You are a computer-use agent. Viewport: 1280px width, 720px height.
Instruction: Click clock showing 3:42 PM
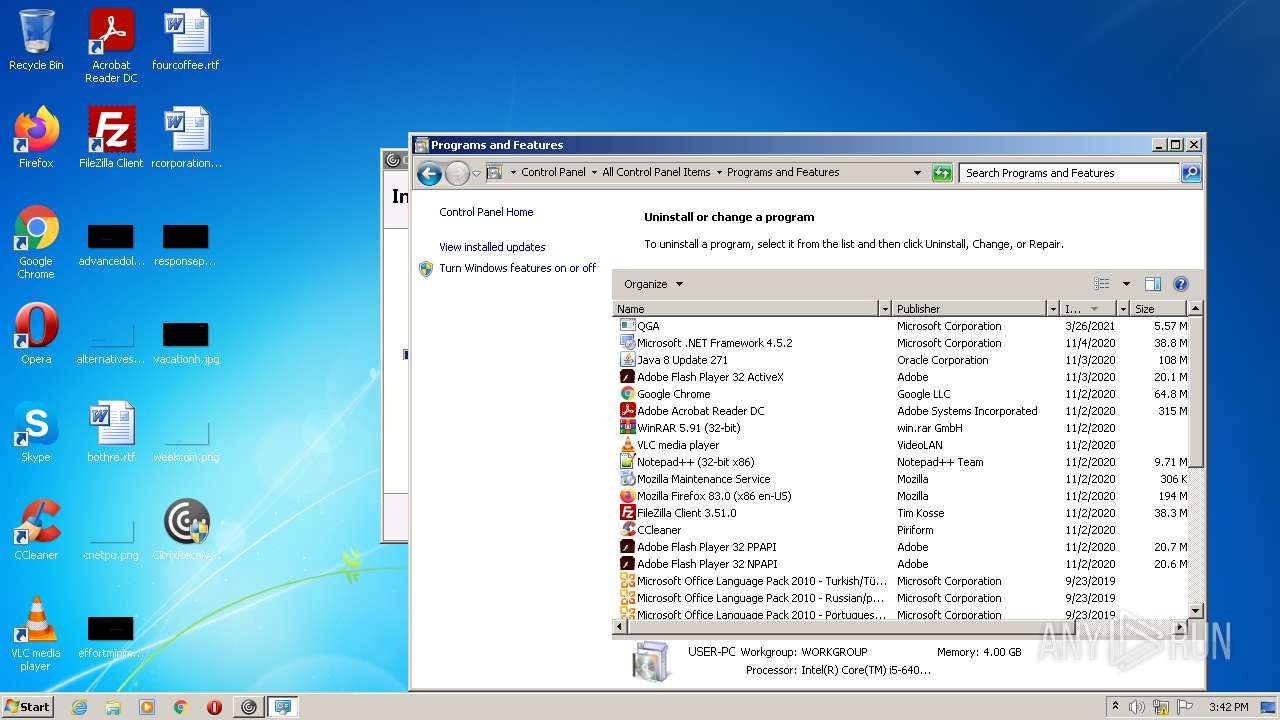point(1228,707)
